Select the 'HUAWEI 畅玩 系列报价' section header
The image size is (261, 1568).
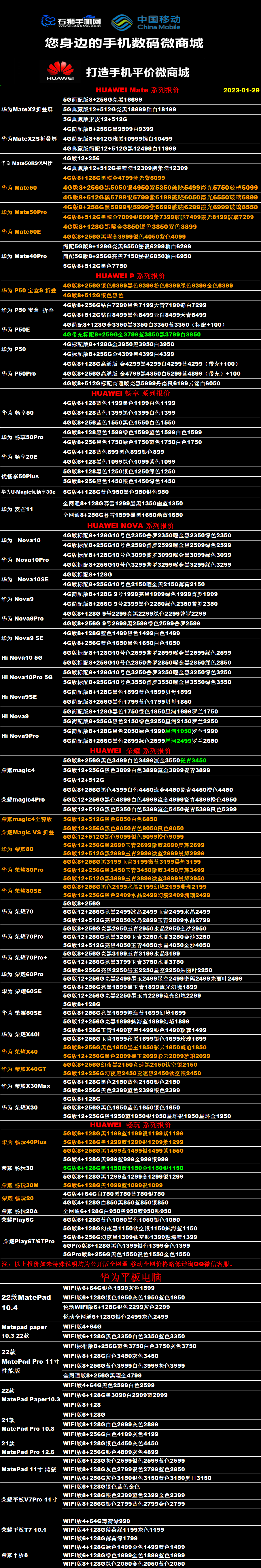coord(130,1125)
